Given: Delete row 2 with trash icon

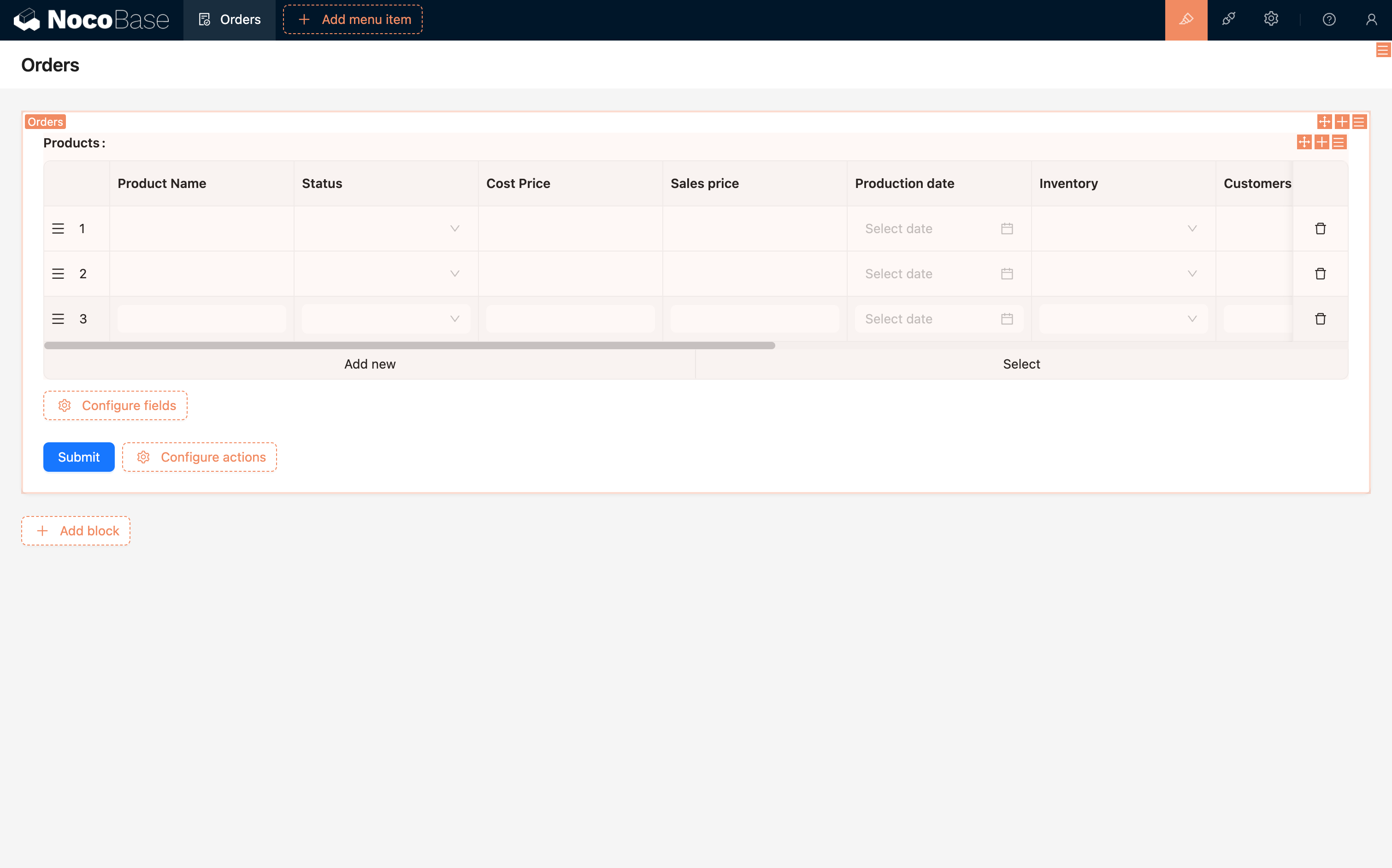Looking at the screenshot, I should pos(1320,274).
